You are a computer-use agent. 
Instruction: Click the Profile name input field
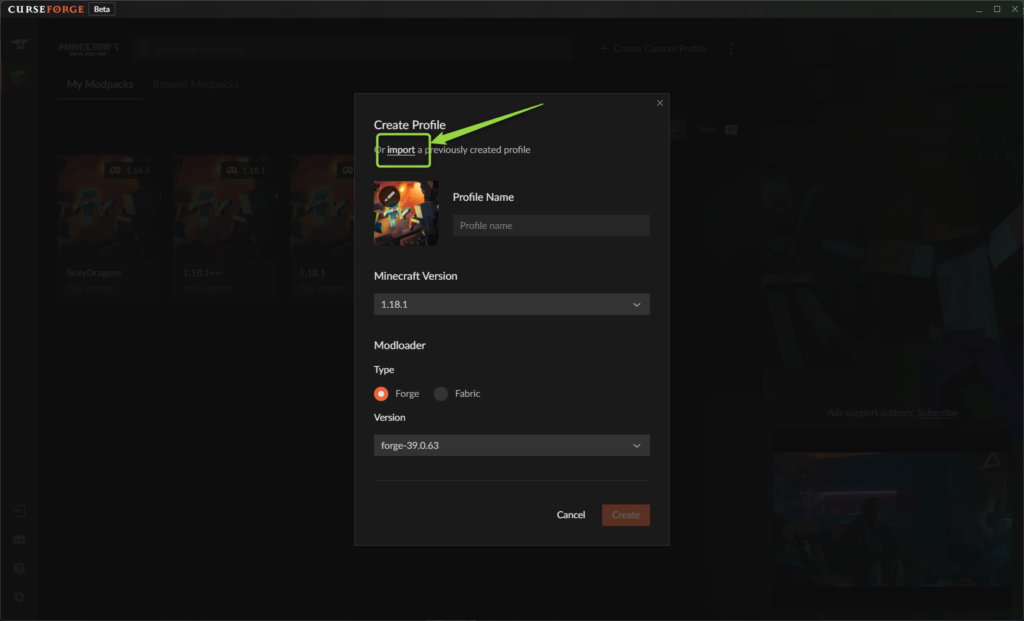point(551,225)
